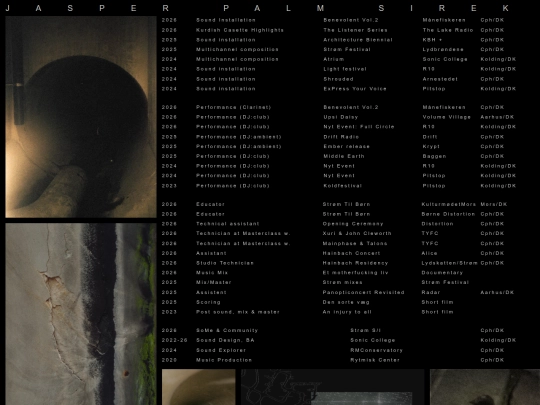Viewport: 540px width, 405px height.
Task: Click 'SoMe & Community' entry
Action: (227, 330)
